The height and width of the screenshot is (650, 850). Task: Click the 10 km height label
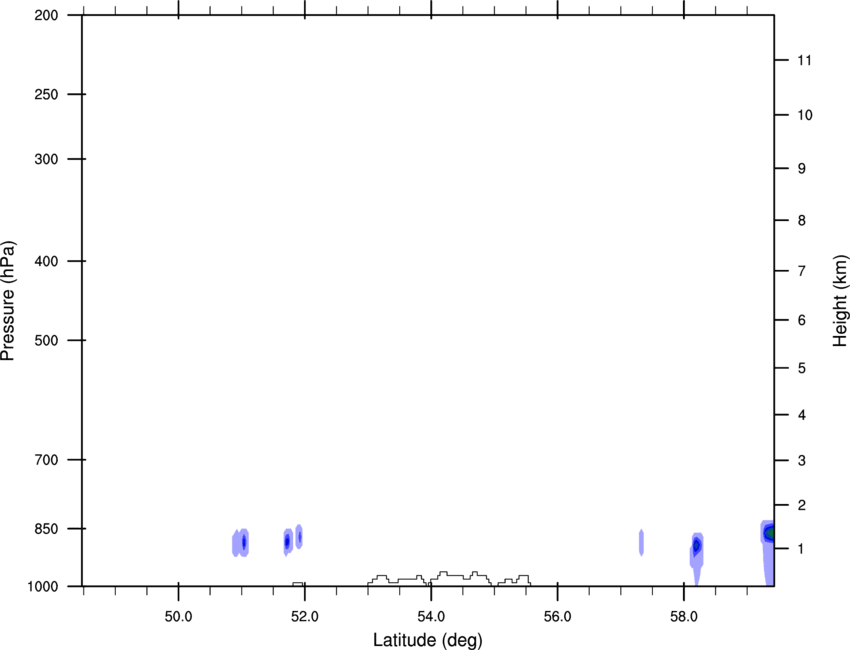[804, 115]
